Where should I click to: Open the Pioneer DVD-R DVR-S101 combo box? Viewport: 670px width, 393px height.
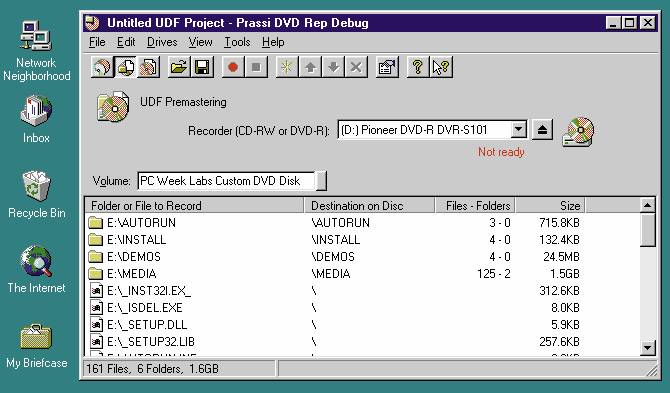coord(432,129)
